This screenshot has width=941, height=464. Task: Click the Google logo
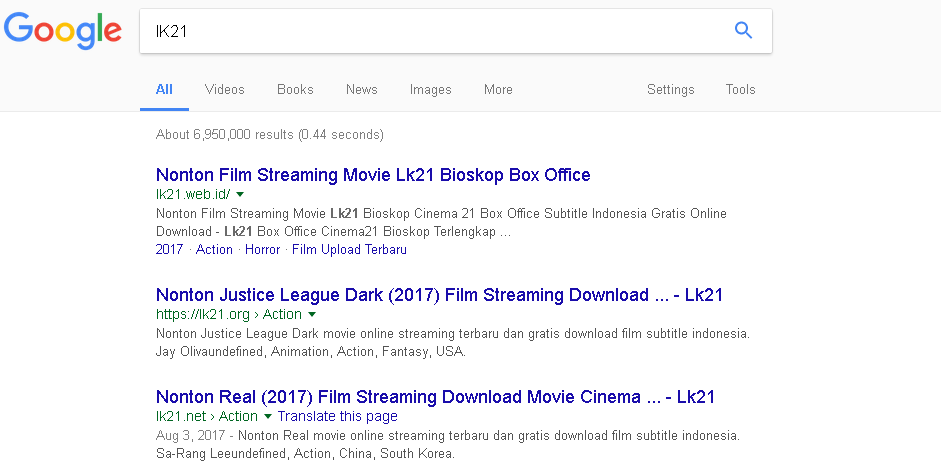pos(62,31)
